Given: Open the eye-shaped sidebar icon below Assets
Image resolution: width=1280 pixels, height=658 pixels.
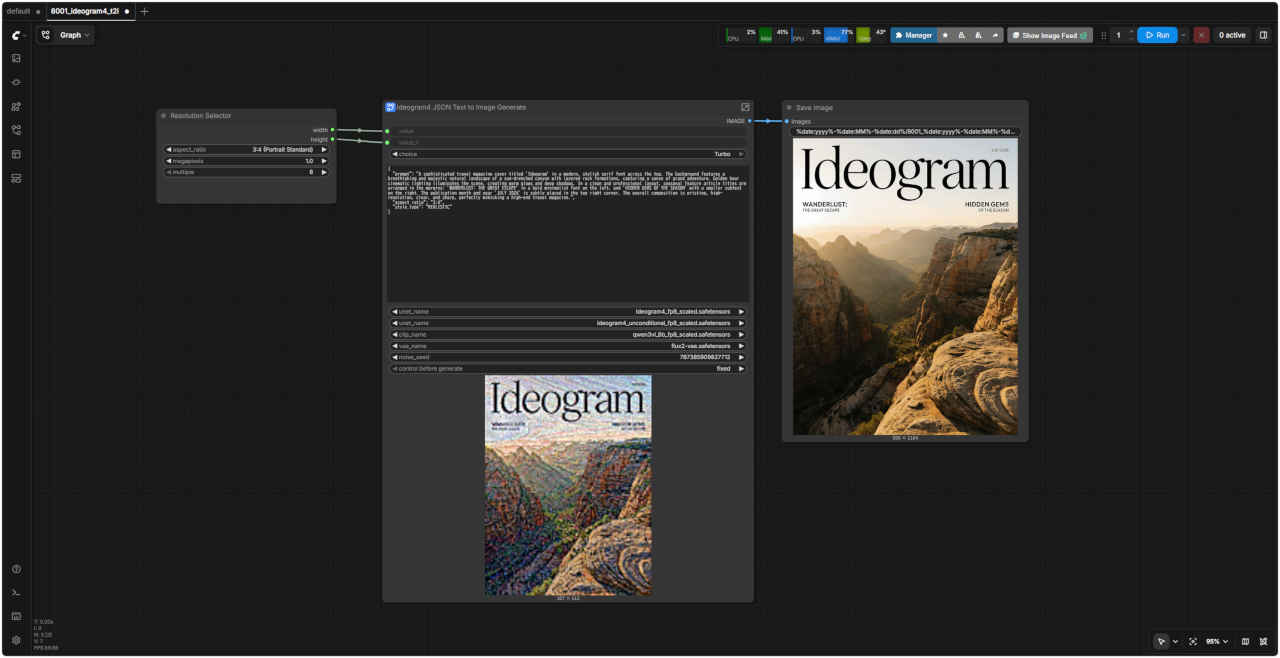Looking at the screenshot, I should [16, 82].
